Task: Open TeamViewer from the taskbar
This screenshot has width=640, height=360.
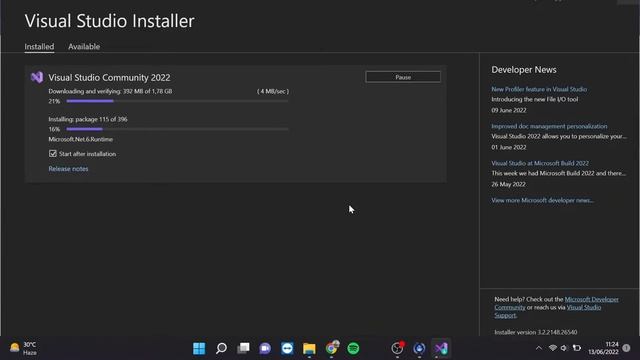Action: 287,348
